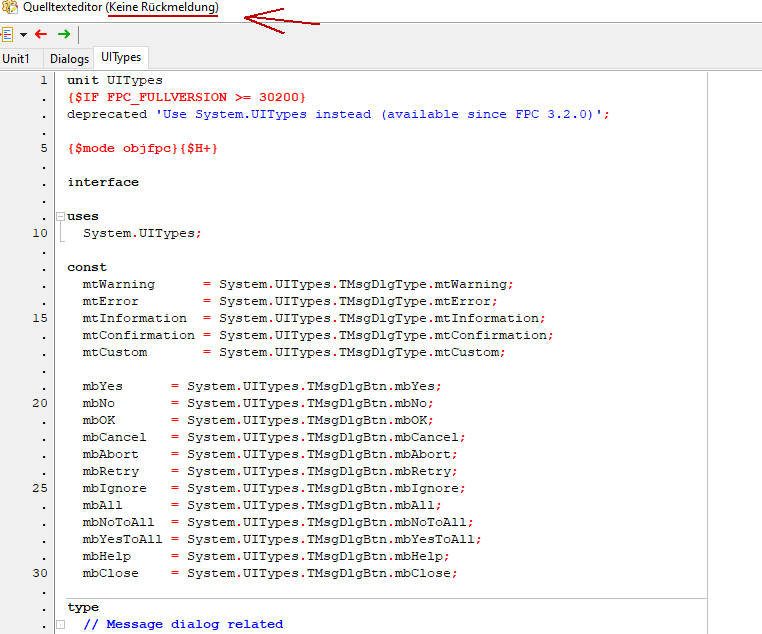
Task: Click the 'mbIgnore' constant name
Action: point(115,488)
